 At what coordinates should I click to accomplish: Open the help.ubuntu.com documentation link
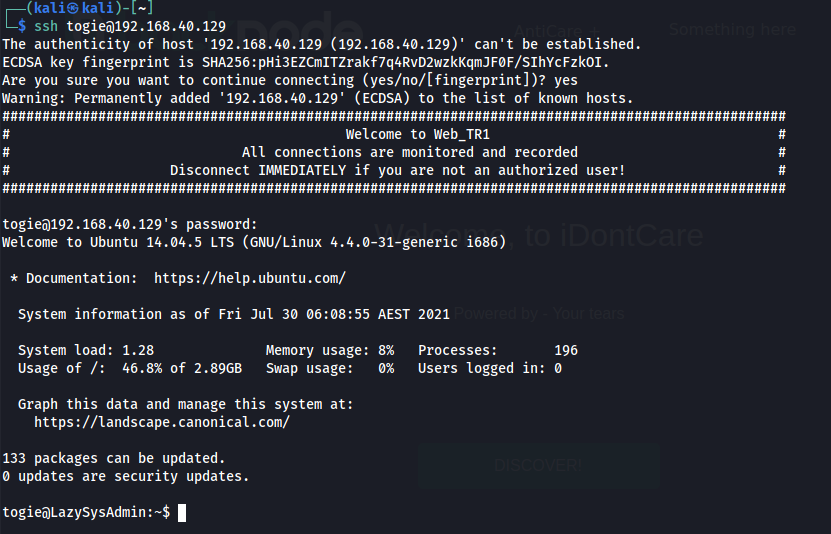pyautogui.click(x=250, y=278)
